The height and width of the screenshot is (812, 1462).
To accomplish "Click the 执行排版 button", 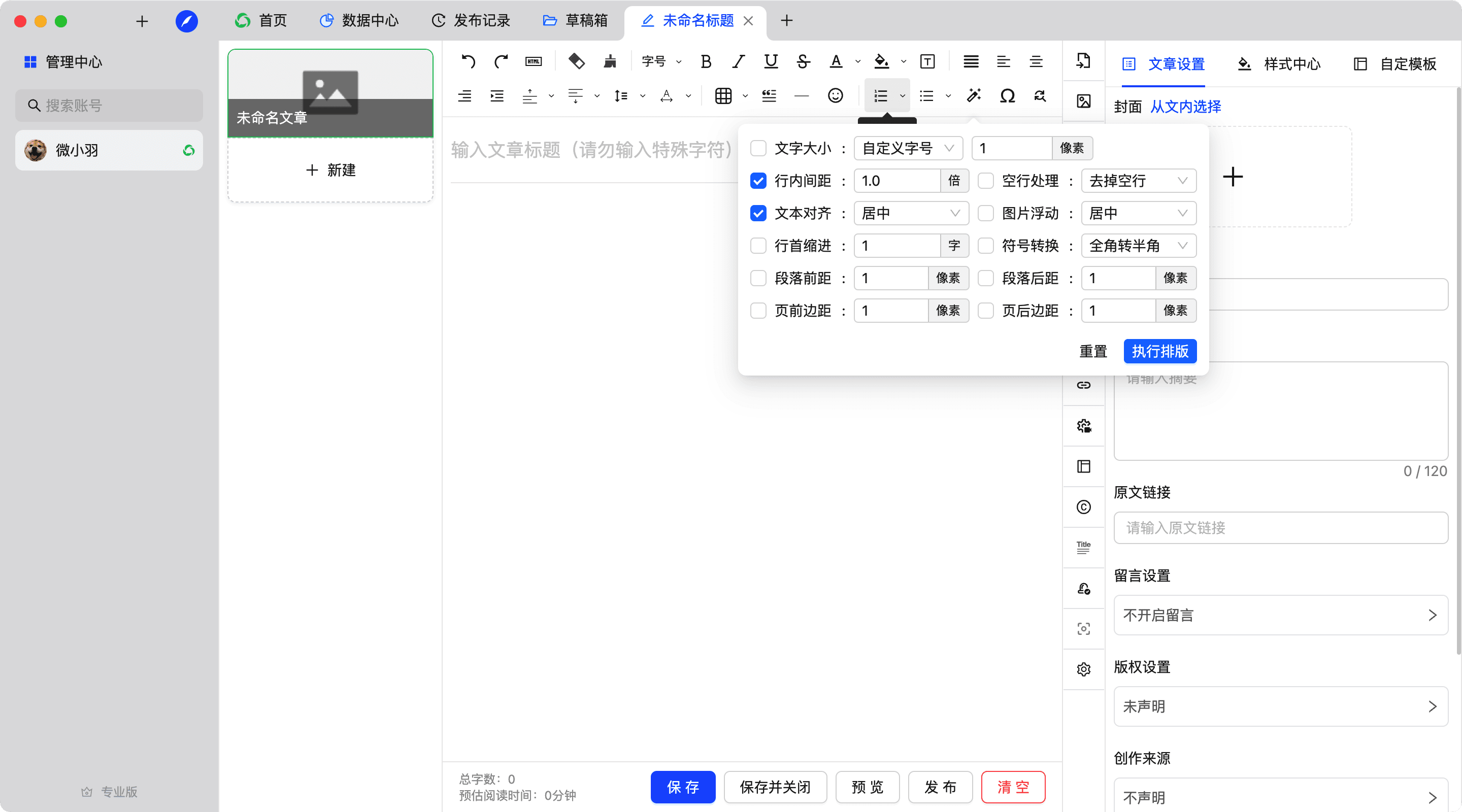I will [1160, 351].
